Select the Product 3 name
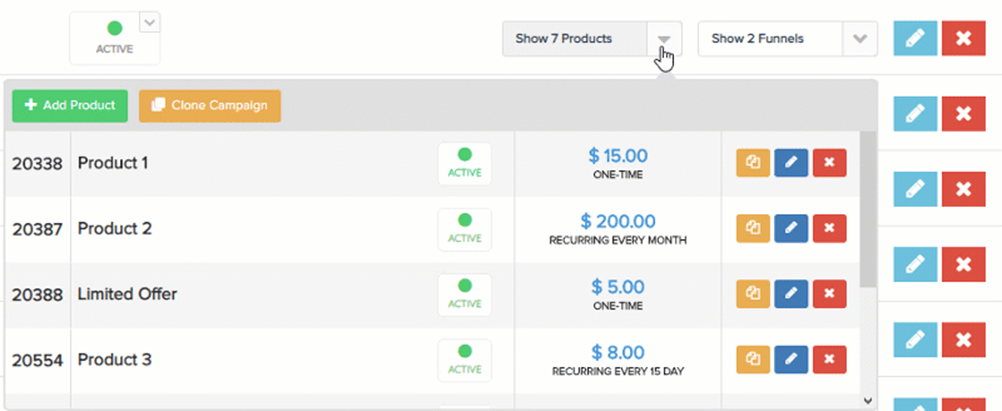The height and width of the screenshot is (411, 1002). tap(115, 360)
